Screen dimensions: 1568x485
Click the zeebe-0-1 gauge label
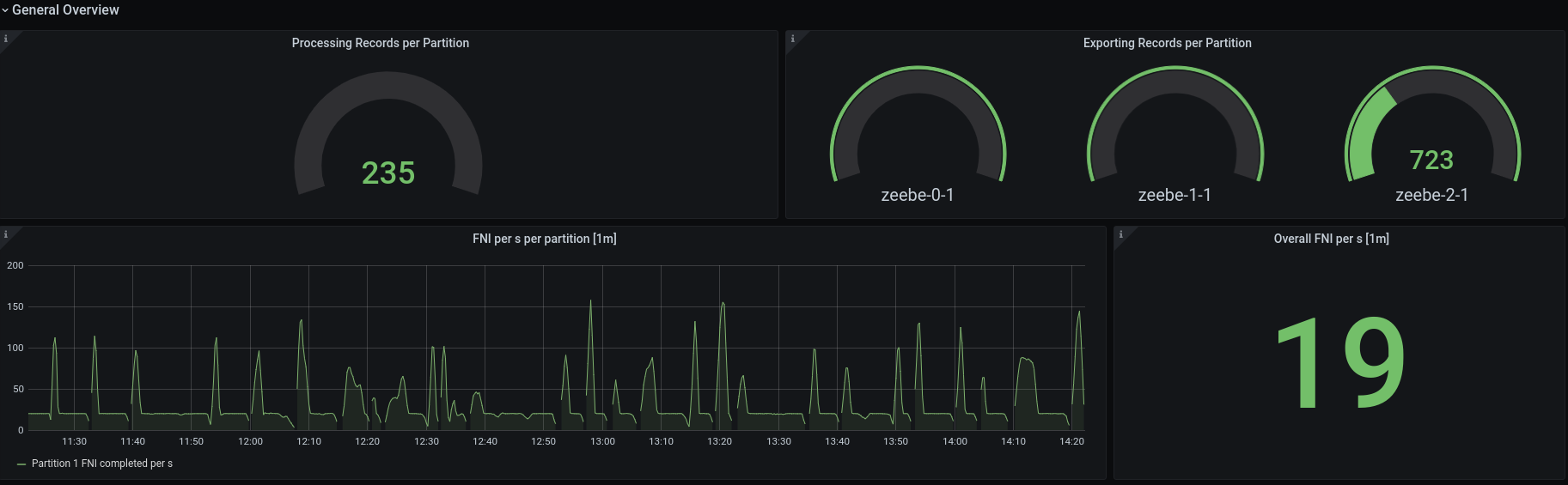[918, 195]
